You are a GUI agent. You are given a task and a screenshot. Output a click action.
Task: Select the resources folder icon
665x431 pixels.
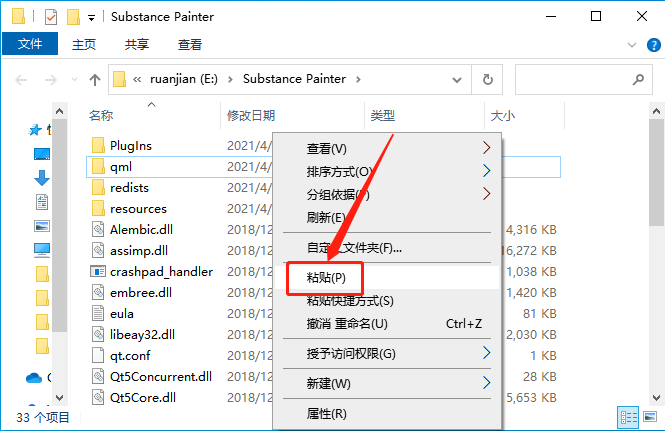coord(98,208)
